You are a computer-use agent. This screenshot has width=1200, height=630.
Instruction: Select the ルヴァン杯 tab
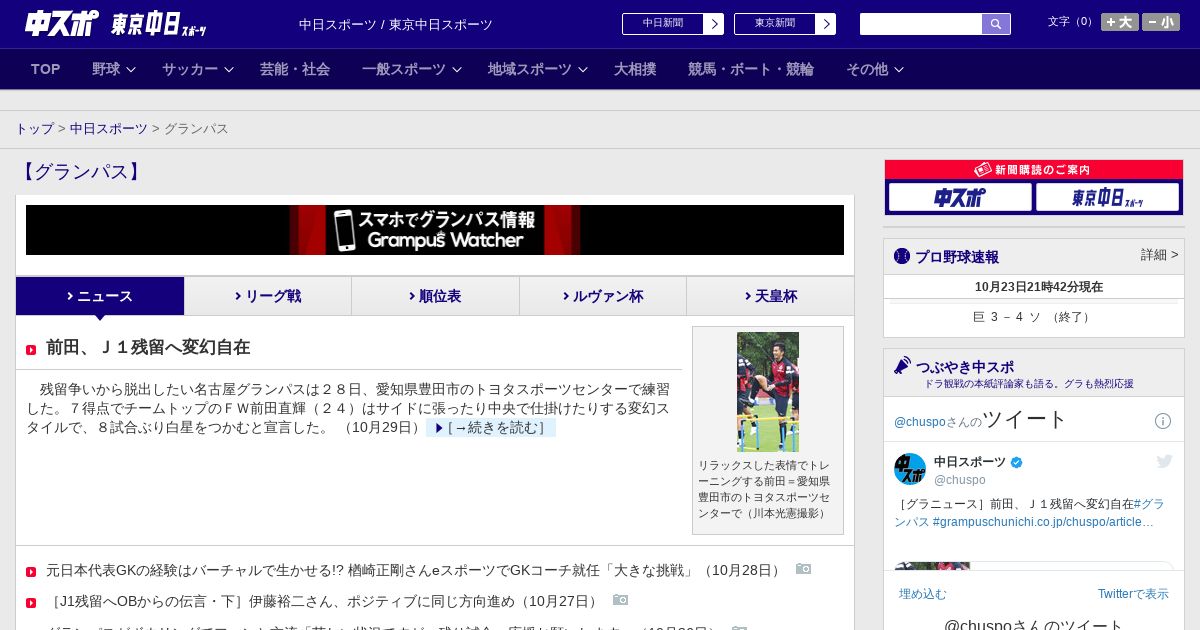coord(603,296)
